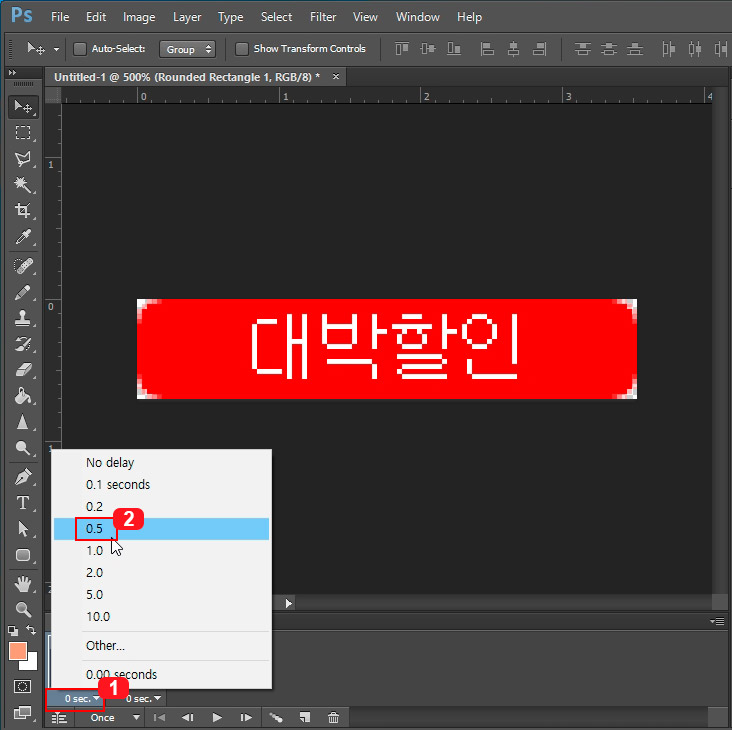Align left edges in options bar
Viewport: 732px width, 730px height.
coord(487,49)
